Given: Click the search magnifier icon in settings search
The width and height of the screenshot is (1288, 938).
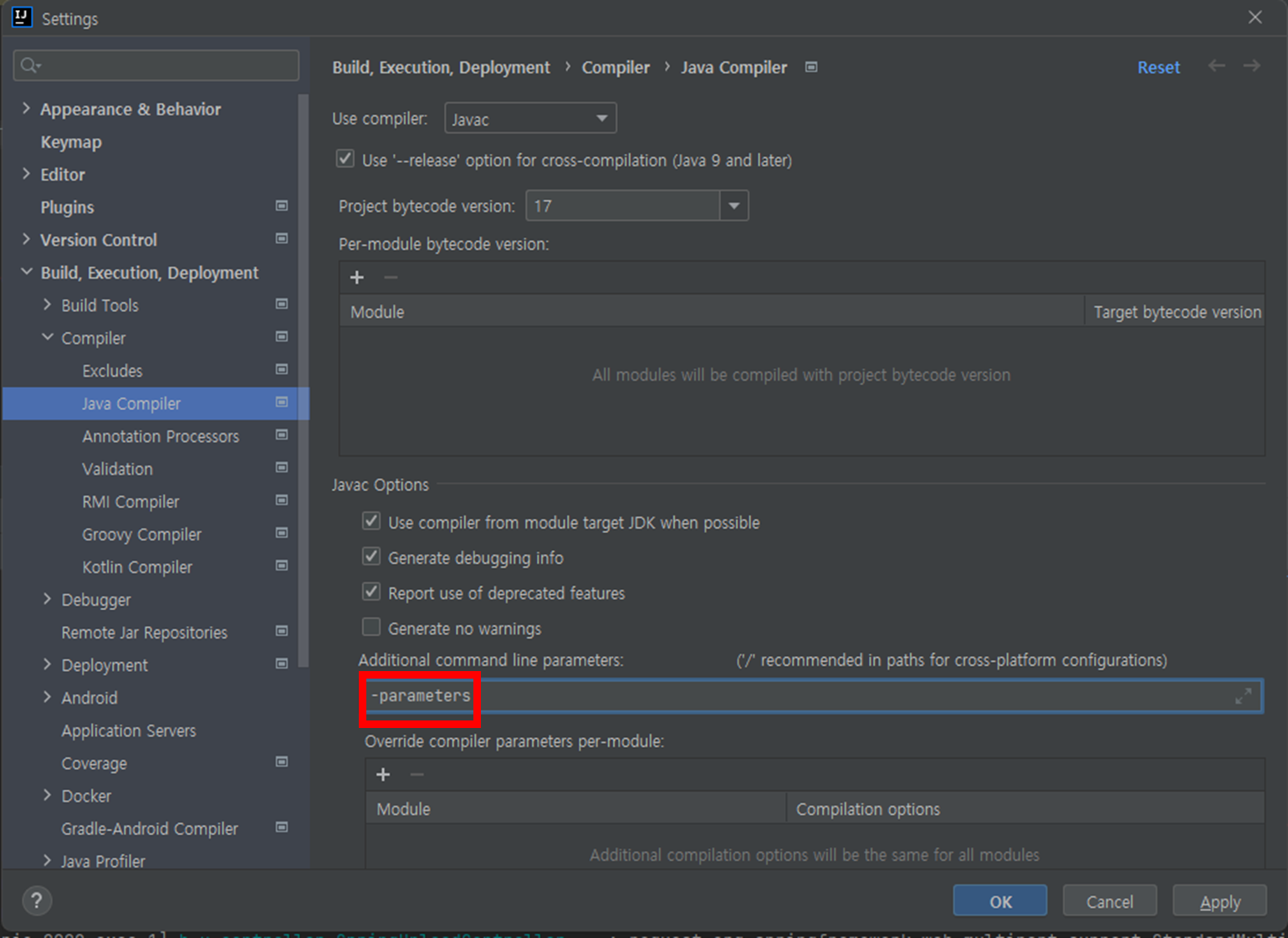Looking at the screenshot, I should (31, 65).
